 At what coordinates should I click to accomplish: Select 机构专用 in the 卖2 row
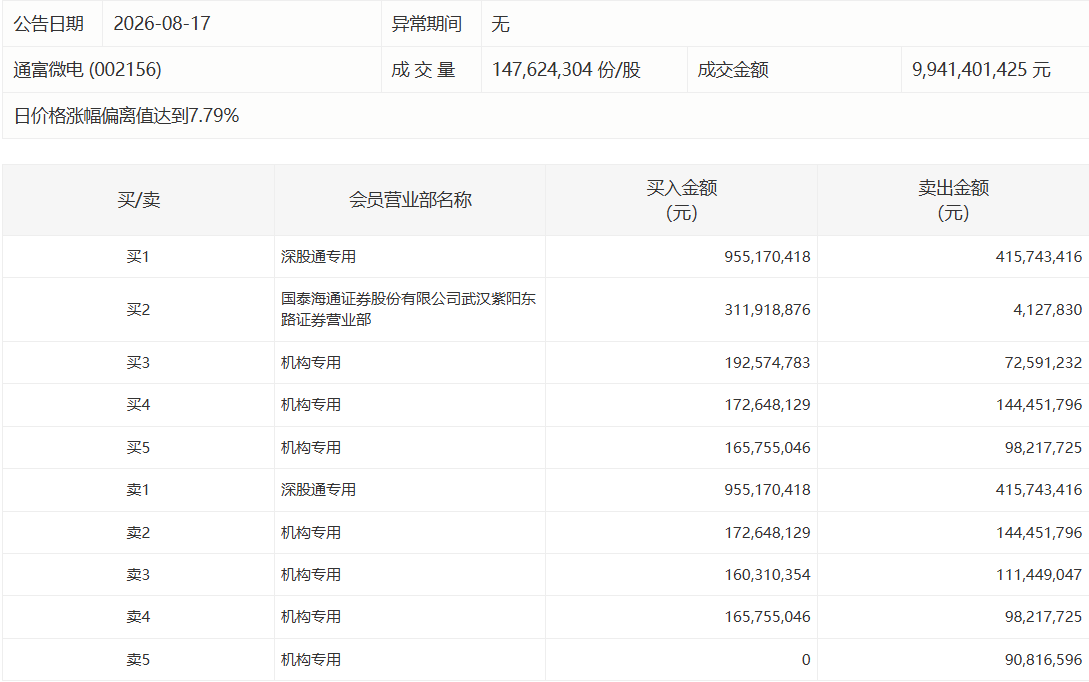[x=310, y=533]
